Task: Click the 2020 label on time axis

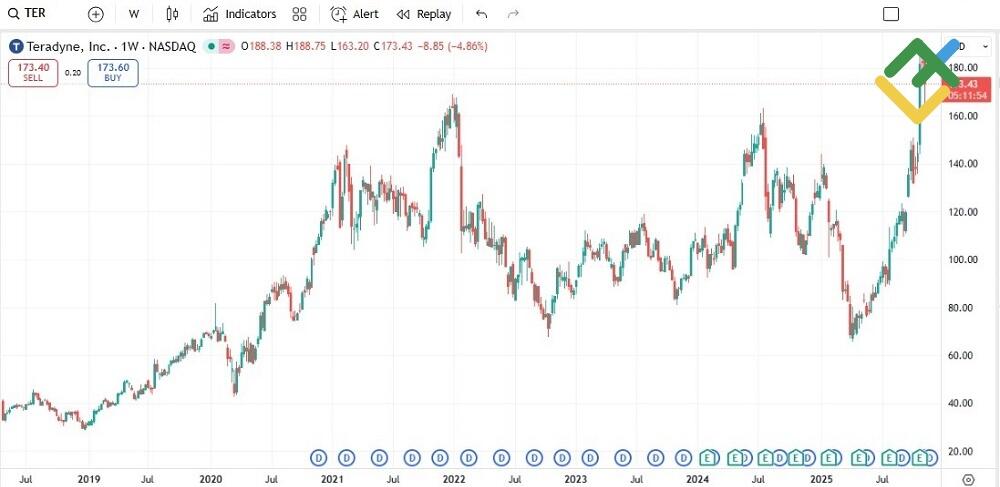Action: [x=210, y=478]
